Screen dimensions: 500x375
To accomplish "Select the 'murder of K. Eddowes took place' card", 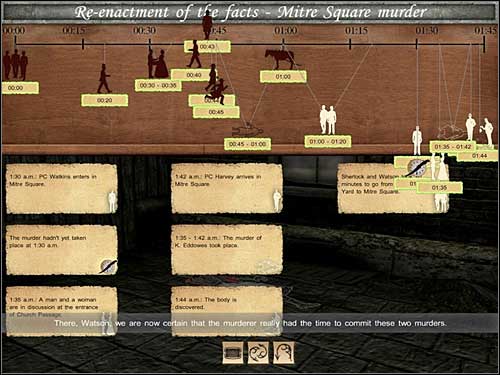I will (227, 250).
